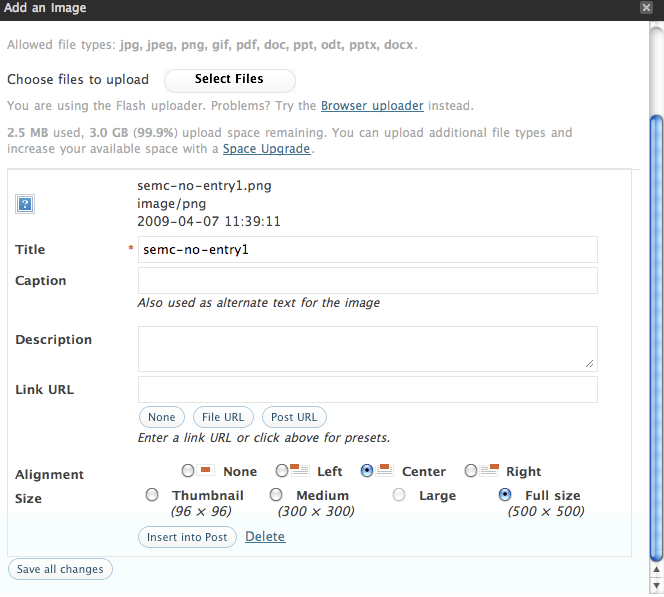Set alignment to Right radio button
This screenshot has width=664, height=597.
(x=470, y=470)
